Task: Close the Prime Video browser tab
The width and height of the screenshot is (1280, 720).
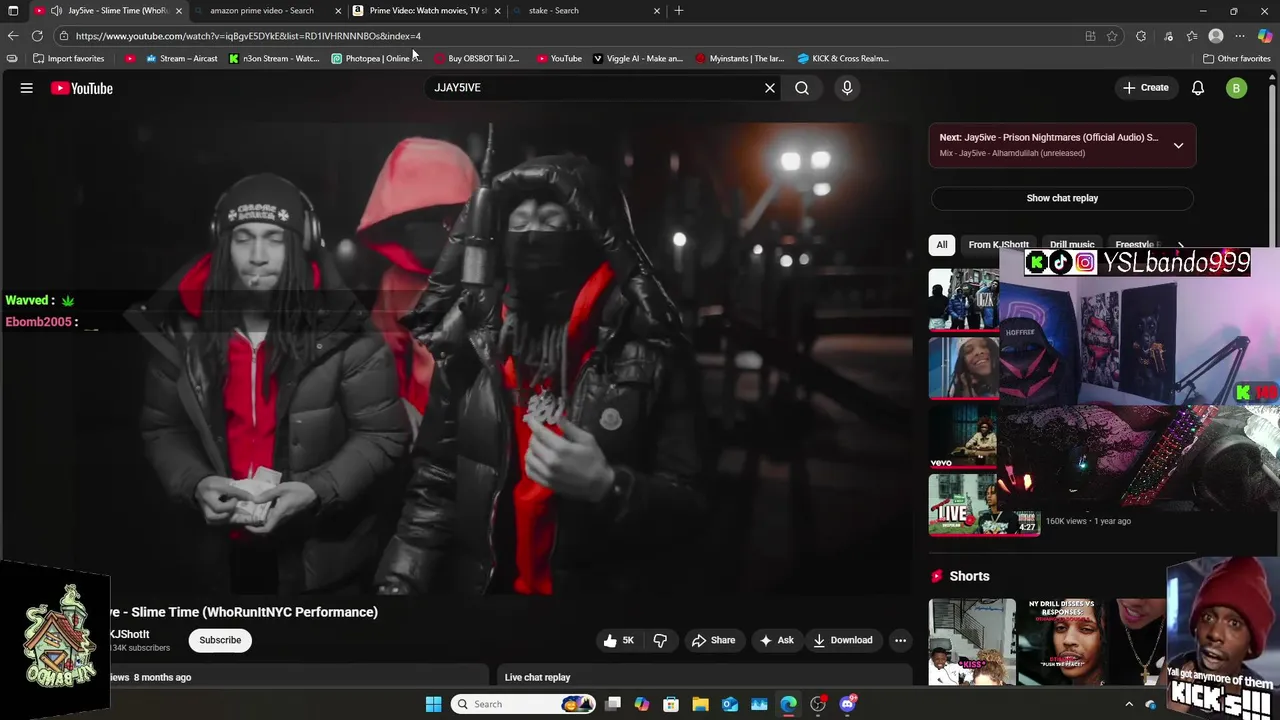Action: point(497,10)
